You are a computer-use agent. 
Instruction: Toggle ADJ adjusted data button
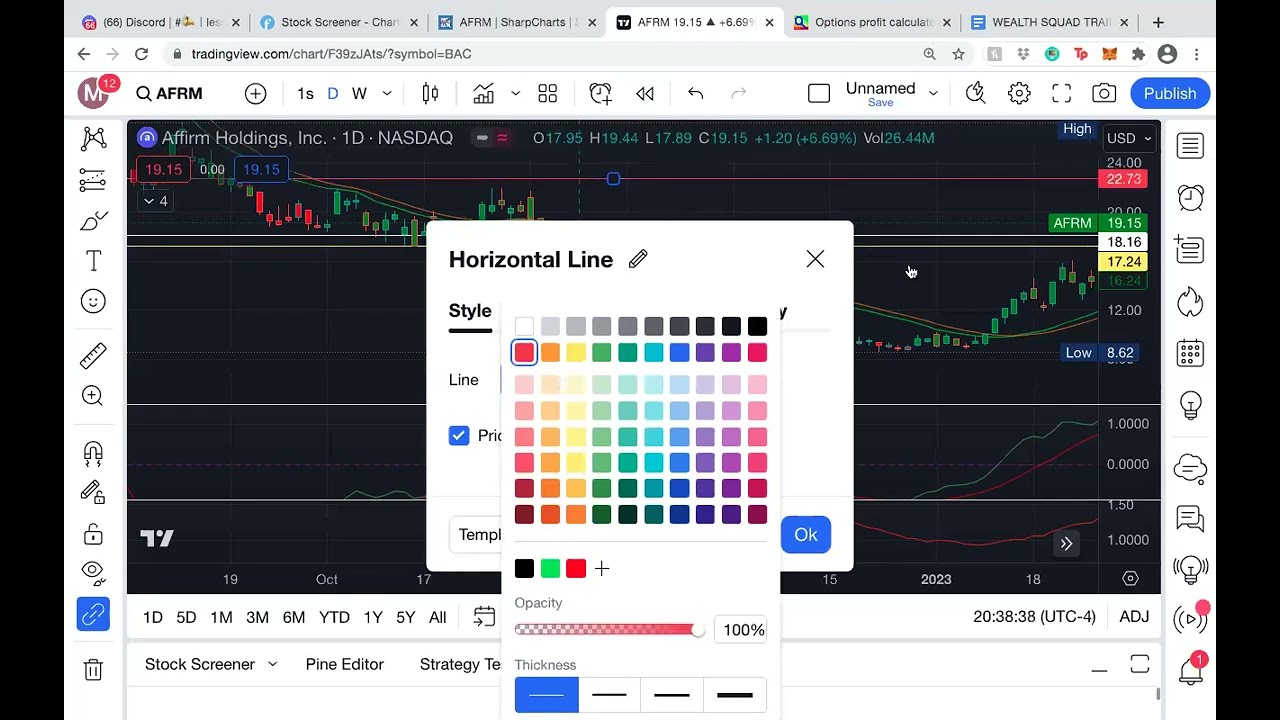tap(1134, 617)
